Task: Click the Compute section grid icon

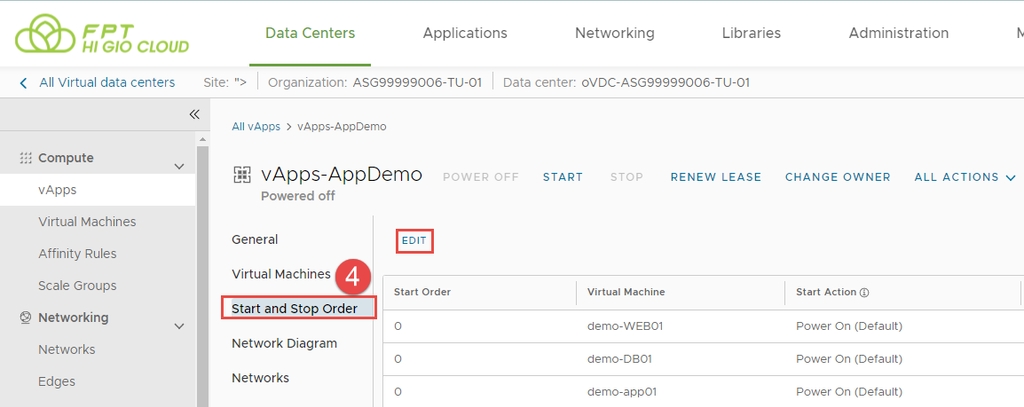Action: tap(26, 158)
